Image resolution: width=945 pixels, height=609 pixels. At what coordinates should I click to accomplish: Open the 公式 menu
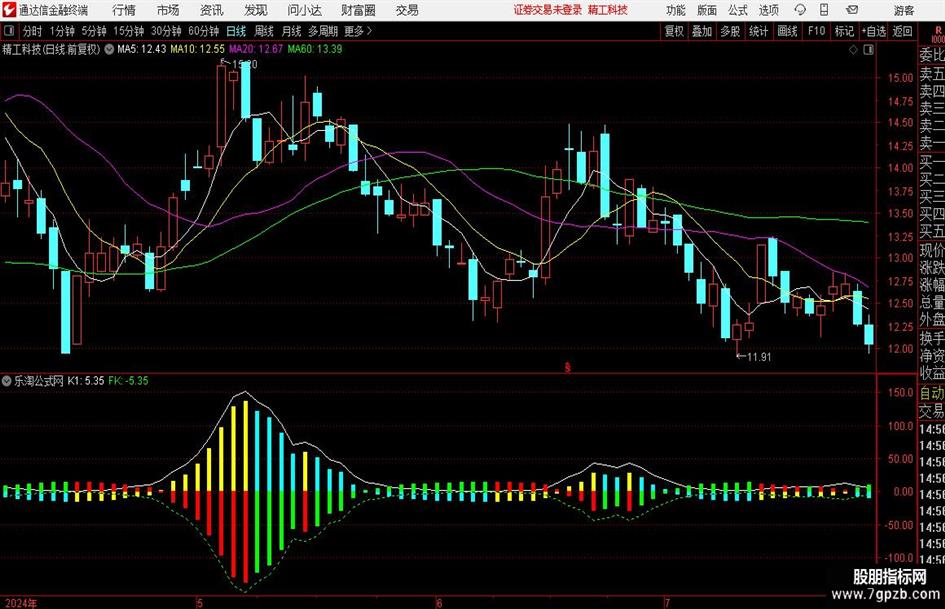coord(738,10)
